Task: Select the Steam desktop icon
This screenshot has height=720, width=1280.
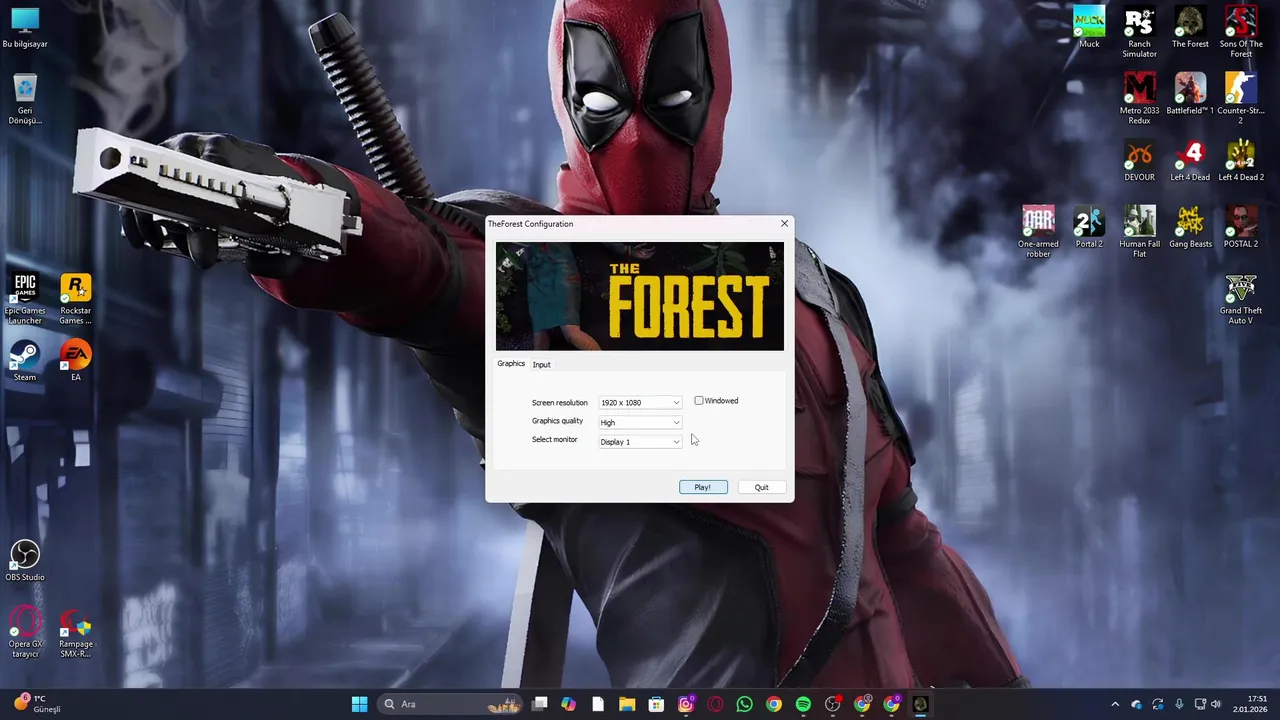Action: click(25, 361)
